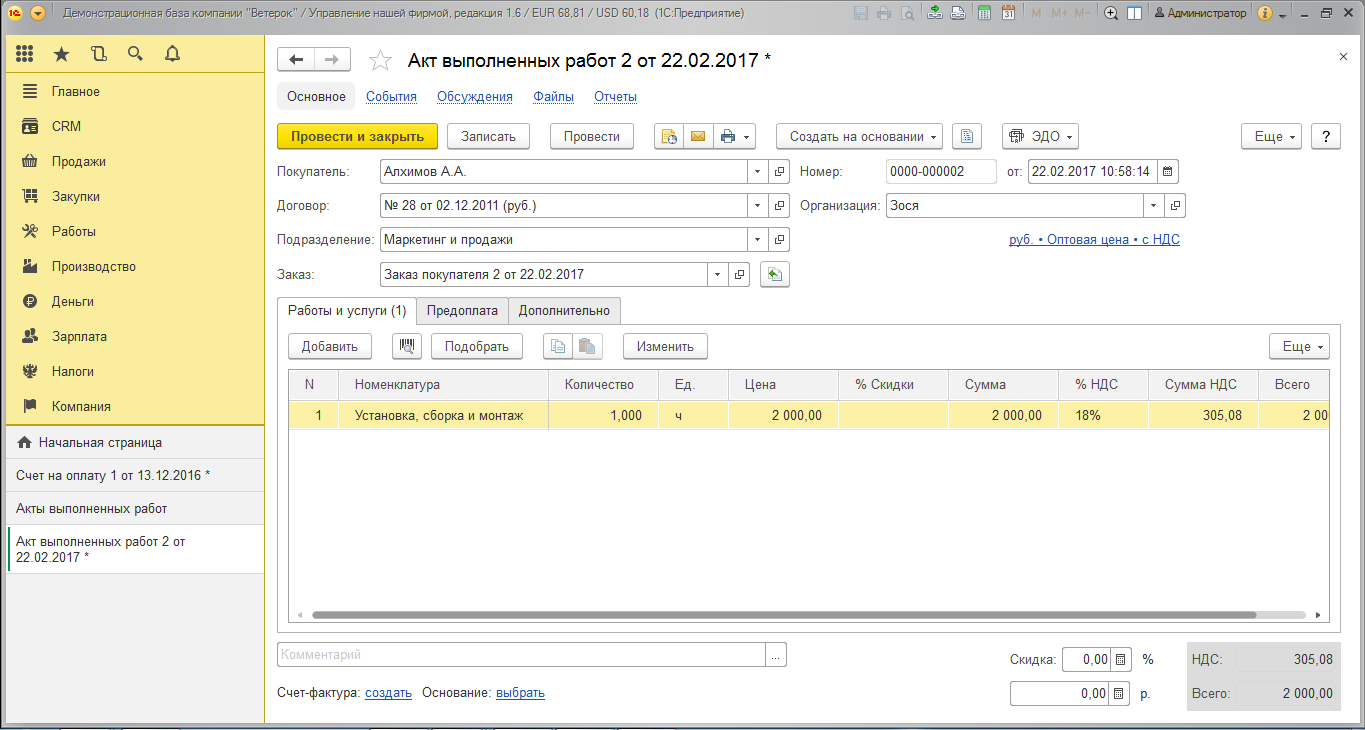Click the envelope email send icon
The height and width of the screenshot is (730, 1365).
[x=697, y=137]
